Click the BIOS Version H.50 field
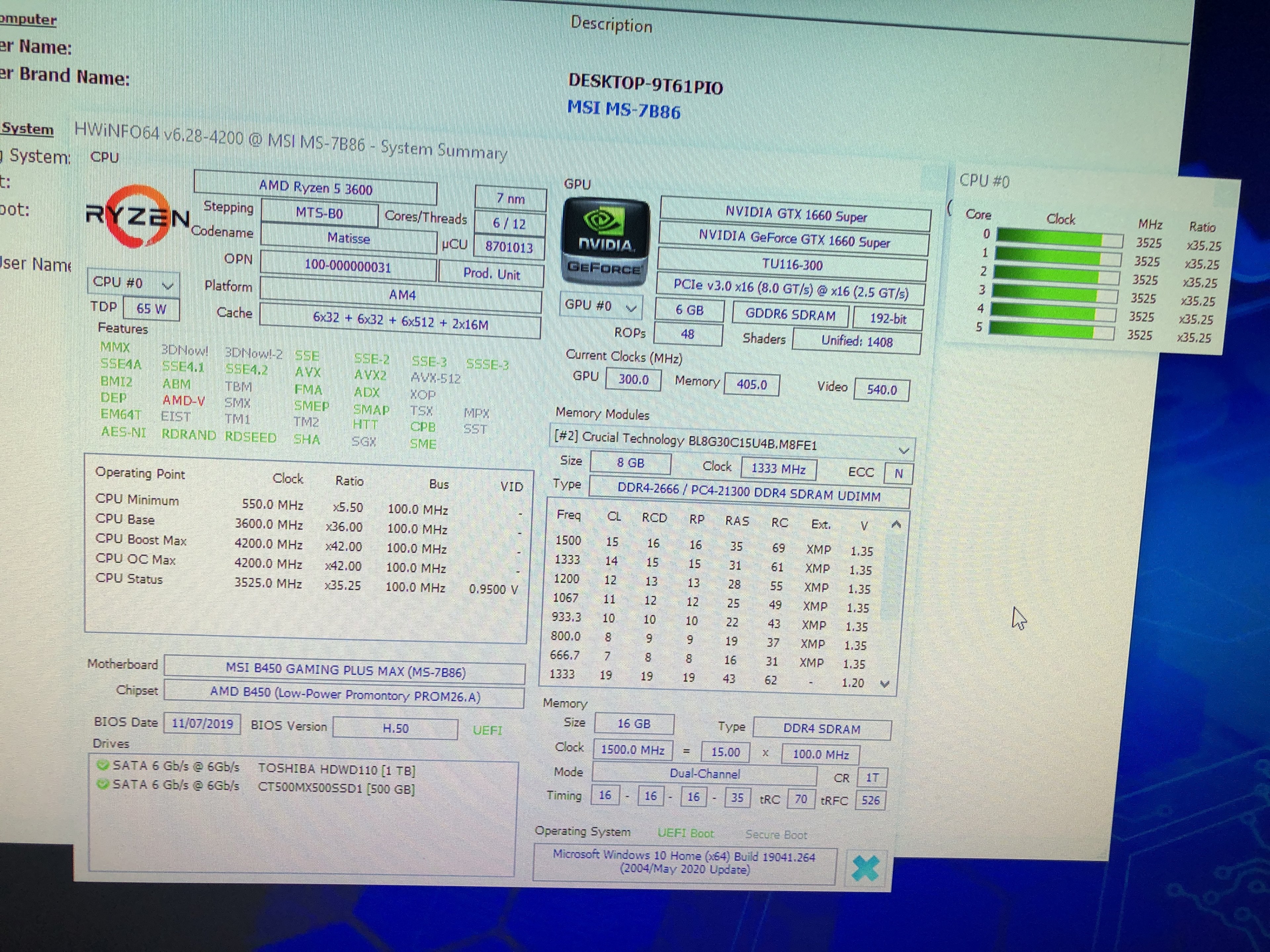Image resolution: width=1270 pixels, height=952 pixels. click(x=395, y=729)
